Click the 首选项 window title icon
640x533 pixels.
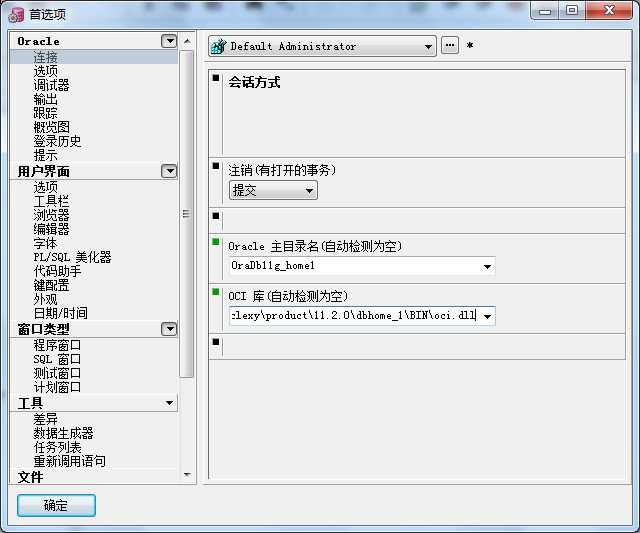(17, 14)
